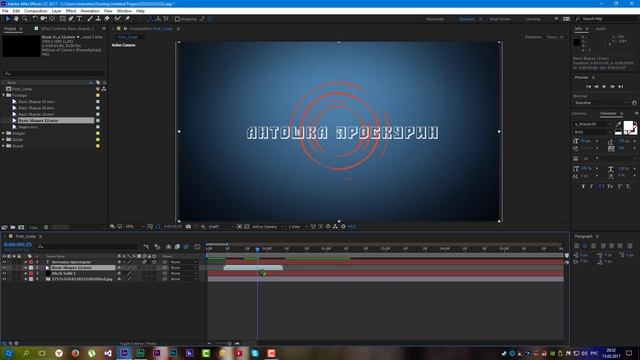Jump to first frame in Preview panel
The width and height of the screenshot is (640, 360).
point(588,87)
